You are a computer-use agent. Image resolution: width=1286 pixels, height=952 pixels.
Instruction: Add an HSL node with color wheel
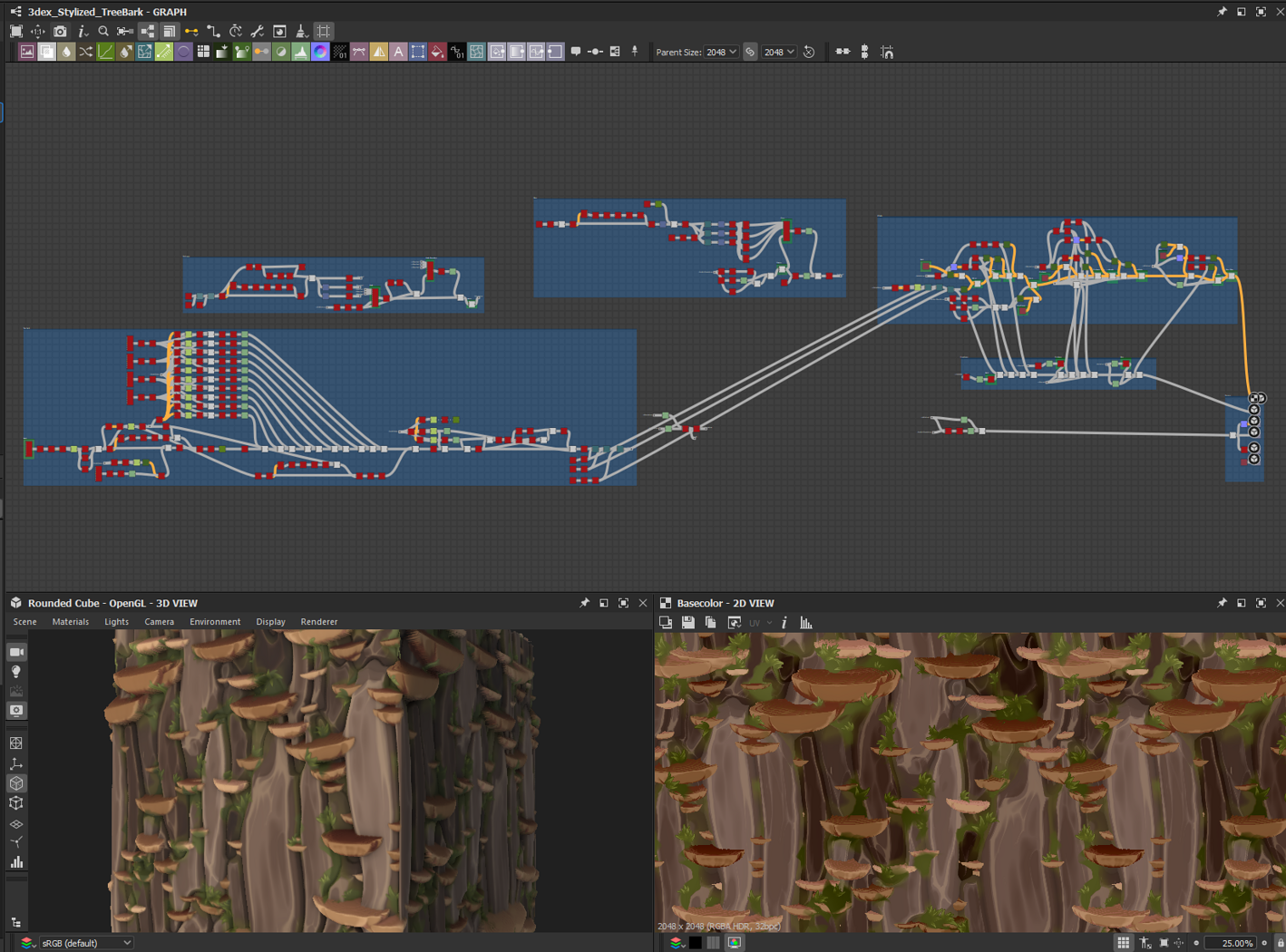point(320,52)
